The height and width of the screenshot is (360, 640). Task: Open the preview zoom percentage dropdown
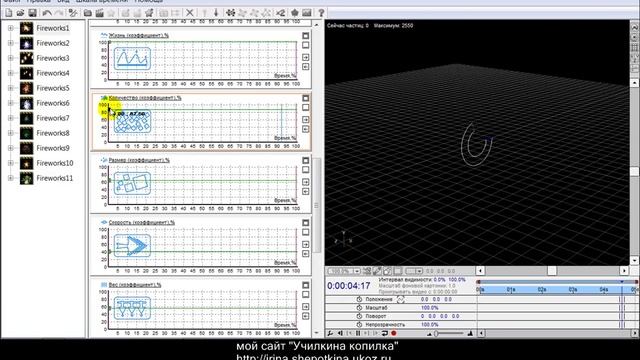357,271
